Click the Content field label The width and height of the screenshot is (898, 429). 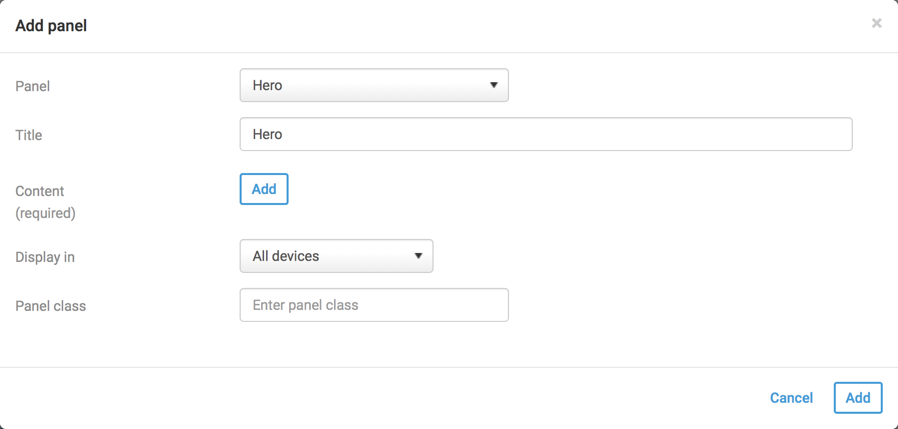tap(40, 191)
